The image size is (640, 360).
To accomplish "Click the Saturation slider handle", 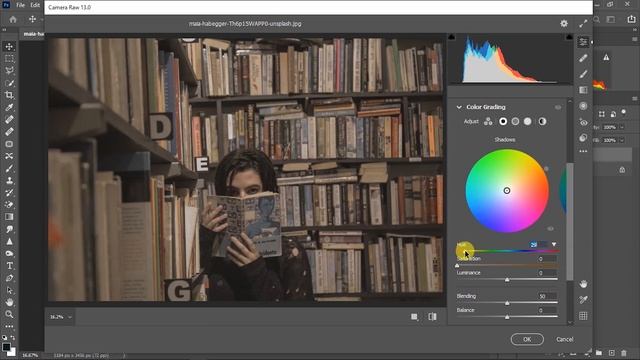I will (457, 266).
